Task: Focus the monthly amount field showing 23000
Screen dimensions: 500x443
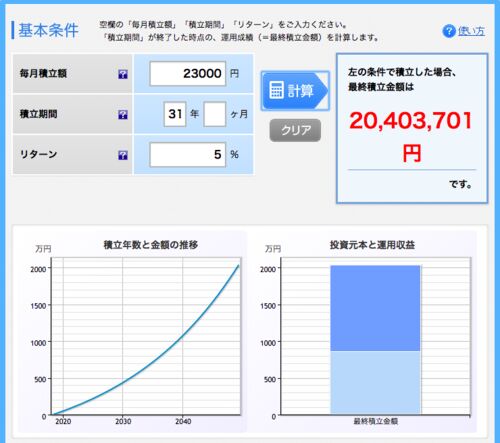Action: tap(188, 74)
